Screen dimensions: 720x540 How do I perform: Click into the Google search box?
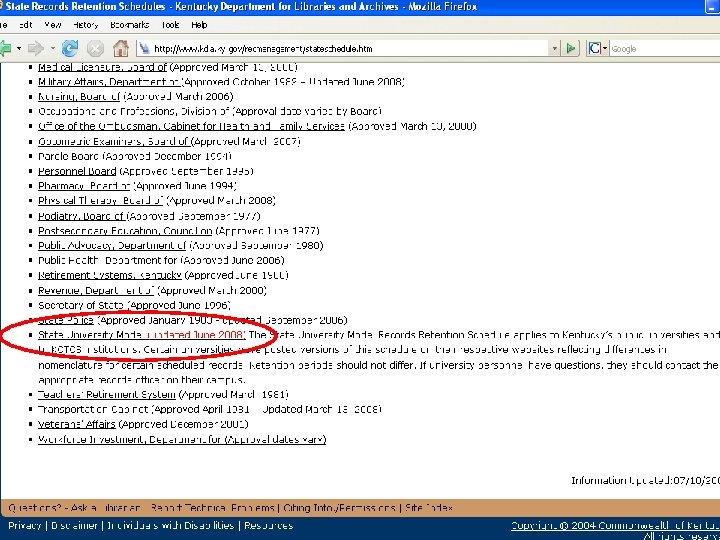point(665,48)
